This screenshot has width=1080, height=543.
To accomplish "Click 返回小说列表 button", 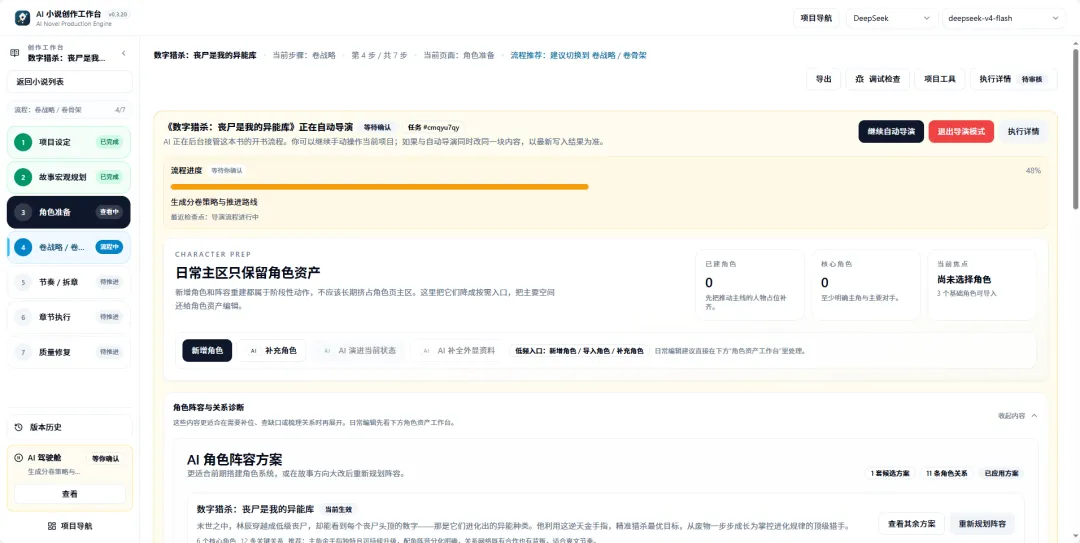I will pyautogui.click(x=70, y=81).
